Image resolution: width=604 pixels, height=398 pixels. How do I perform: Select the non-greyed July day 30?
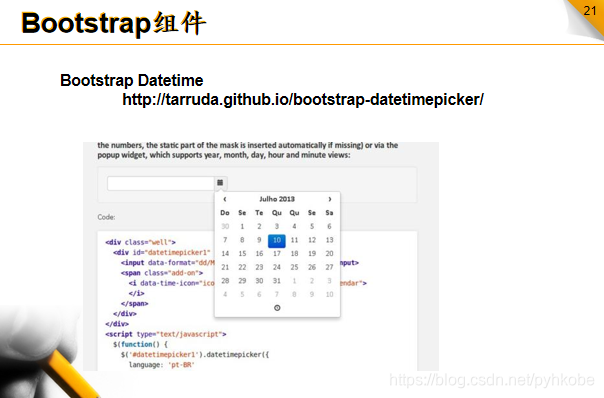[x=259, y=281]
